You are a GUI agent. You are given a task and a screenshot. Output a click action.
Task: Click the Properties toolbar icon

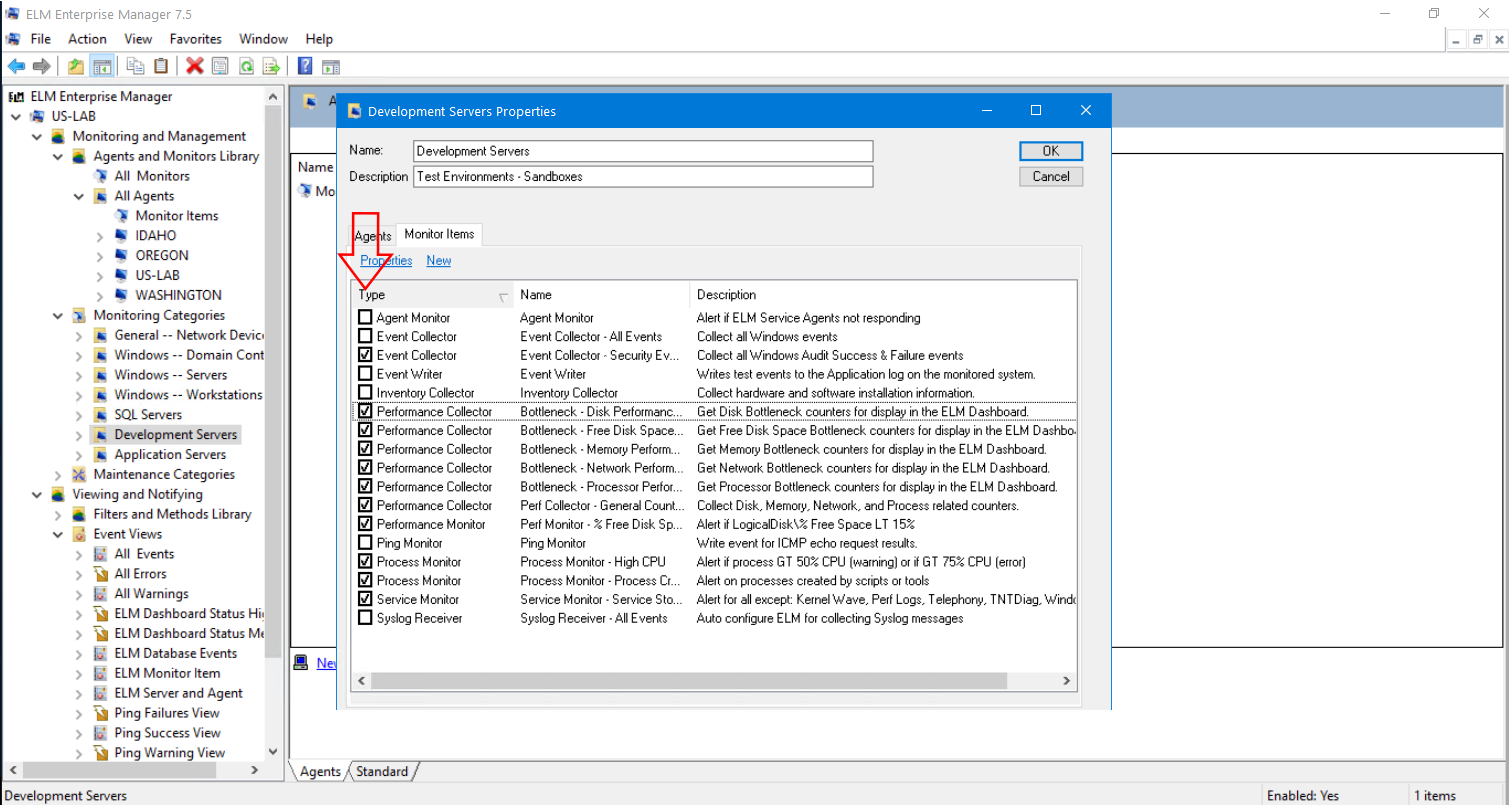tap(220, 66)
